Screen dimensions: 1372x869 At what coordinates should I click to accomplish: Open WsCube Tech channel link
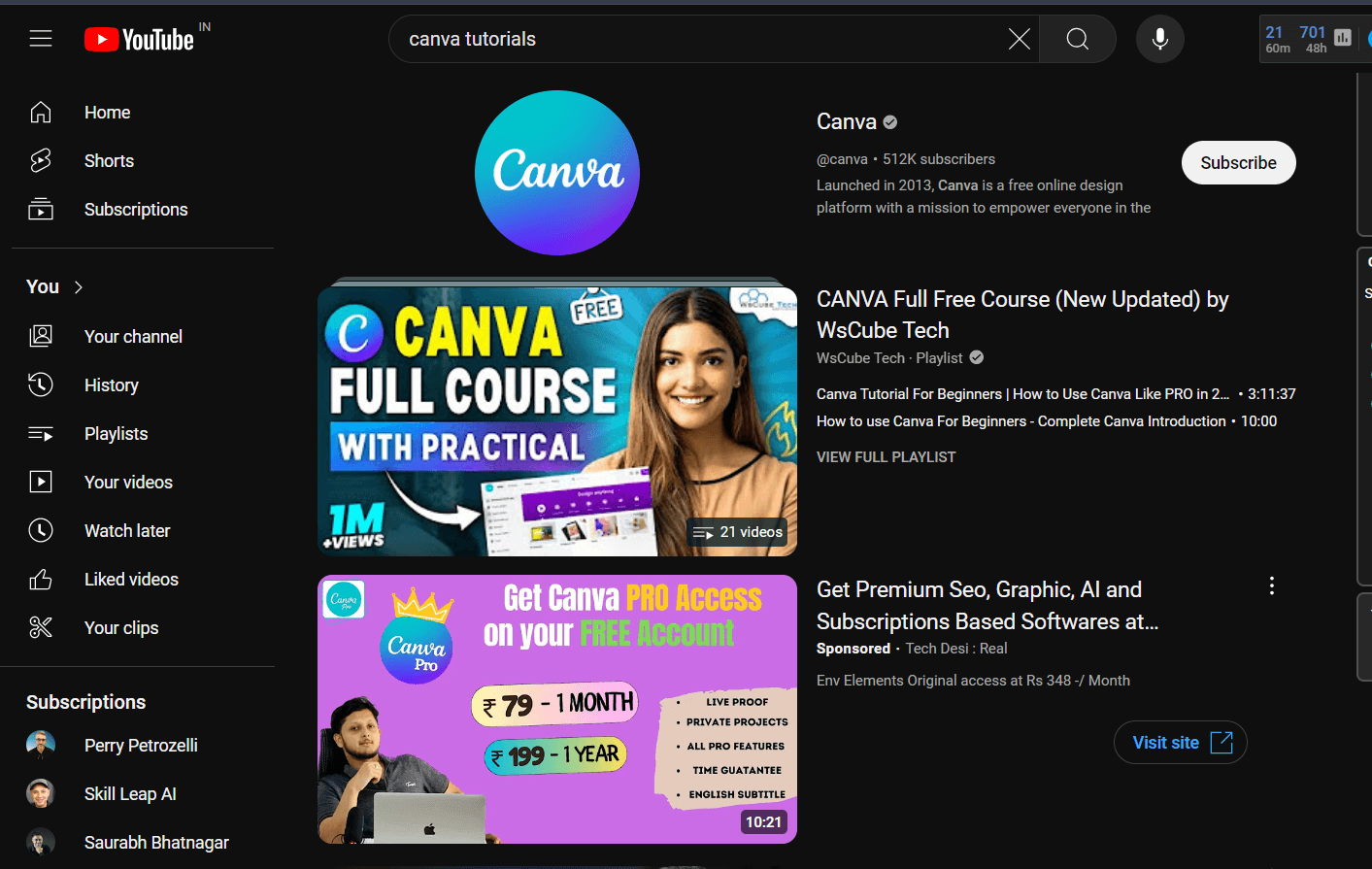tap(860, 358)
